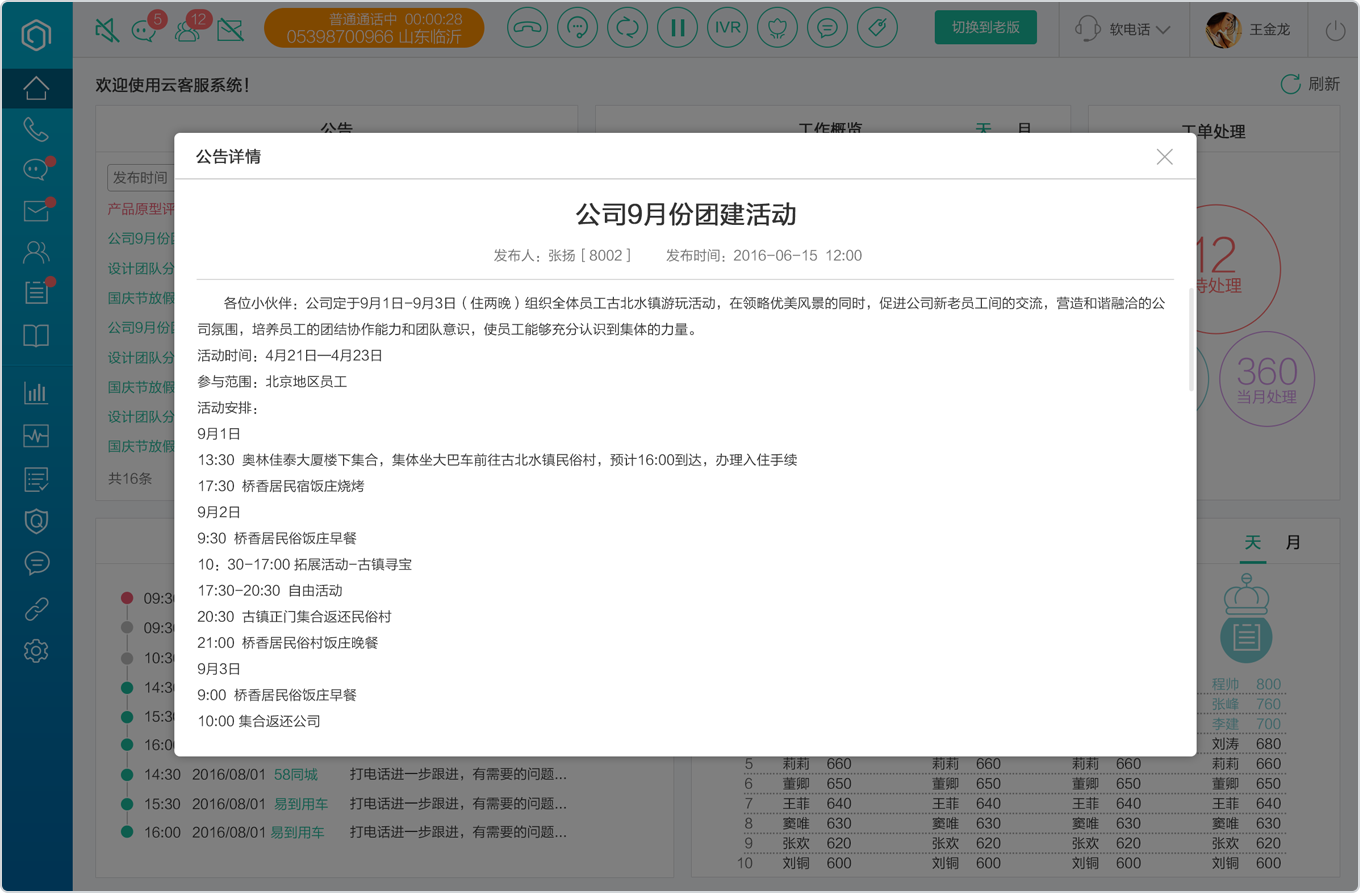Click the muted speaker icon
The width and height of the screenshot is (1360, 893).
pos(106,31)
